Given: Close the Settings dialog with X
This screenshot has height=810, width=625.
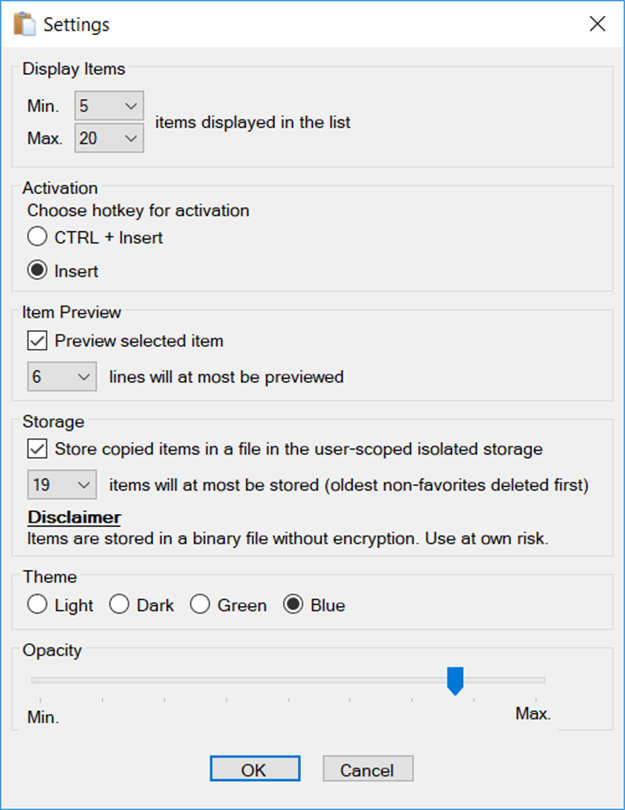Looking at the screenshot, I should coord(598,24).
